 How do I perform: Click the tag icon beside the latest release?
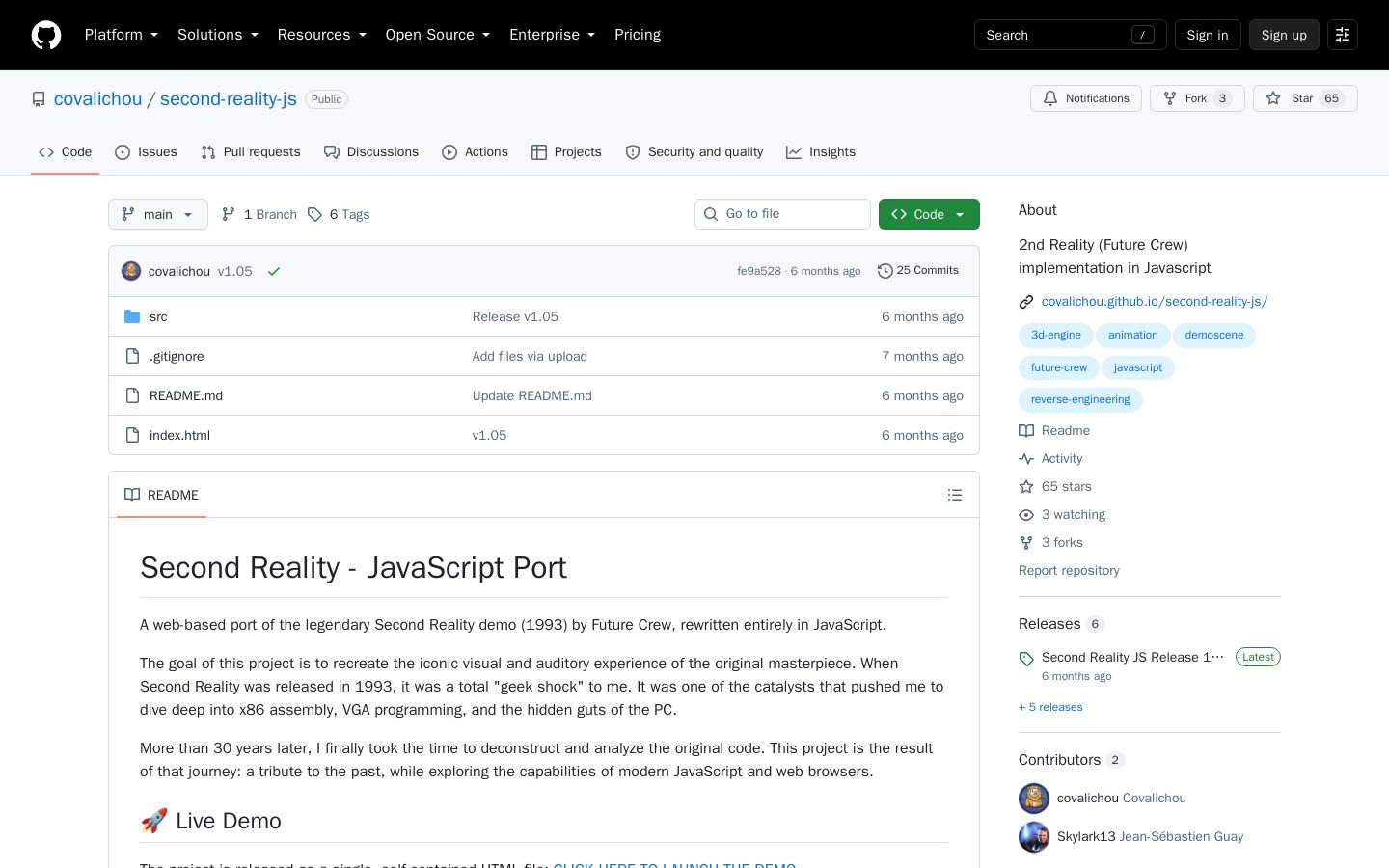coord(1026,659)
